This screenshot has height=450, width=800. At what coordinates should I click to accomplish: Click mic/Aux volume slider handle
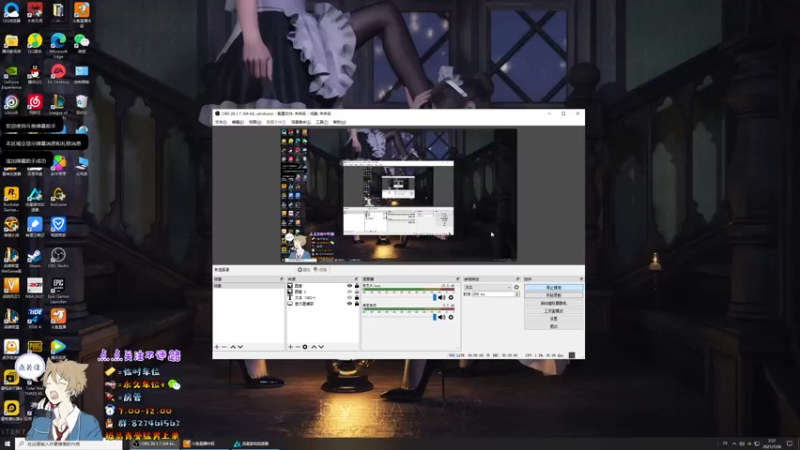pos(435,297)
